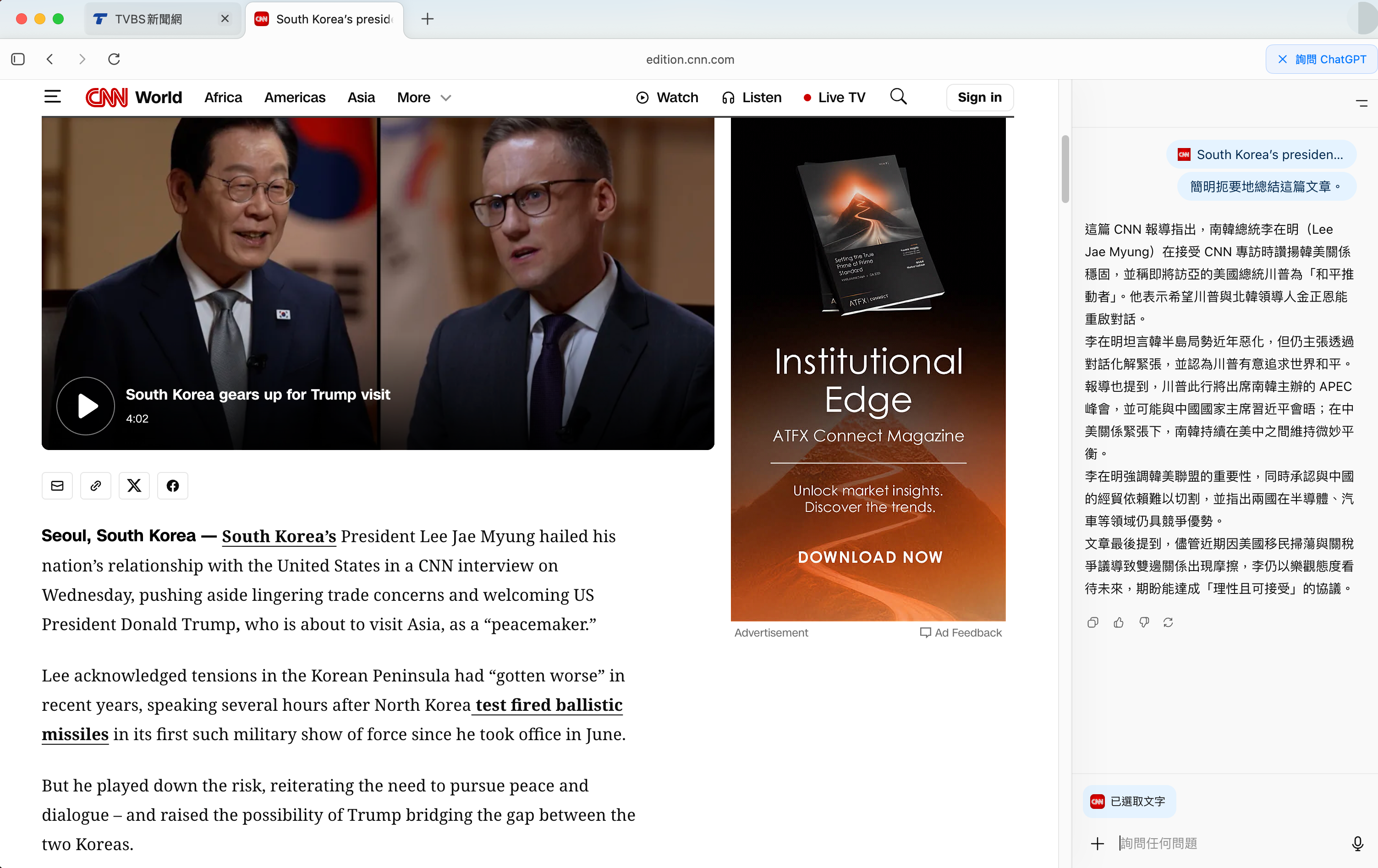Collapse the ChatGPT sidebar panel
1378x868 pixels.
pos(1362,103)
